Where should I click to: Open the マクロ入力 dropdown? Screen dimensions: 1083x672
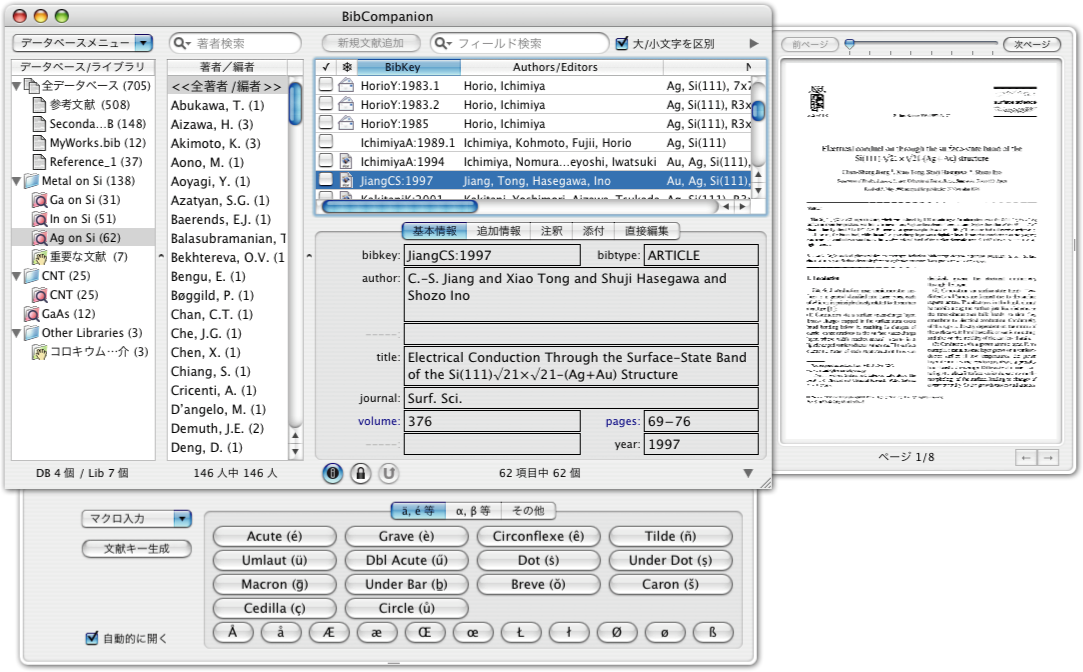click(137, 519)
